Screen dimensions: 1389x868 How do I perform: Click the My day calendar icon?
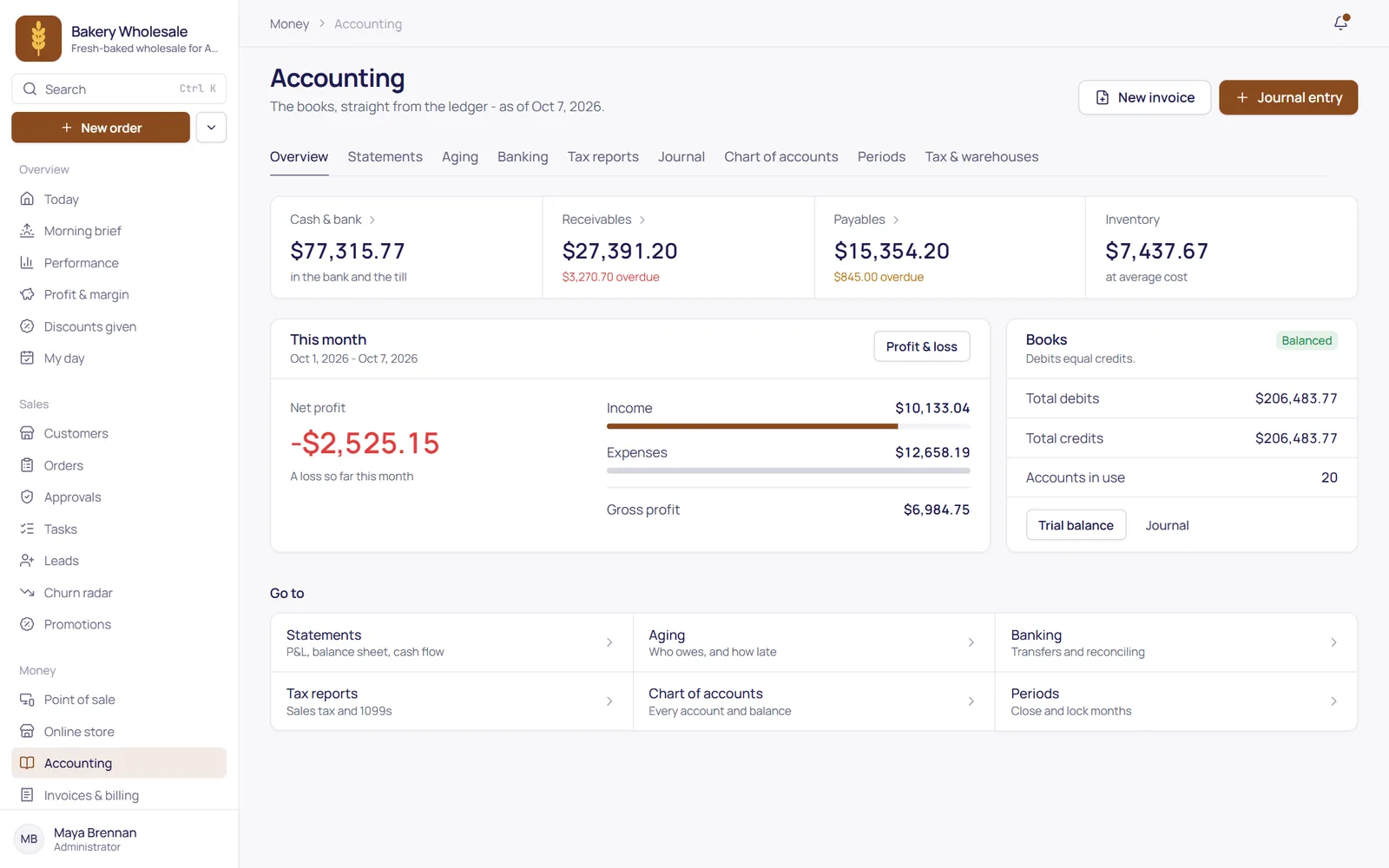[27, 358]
